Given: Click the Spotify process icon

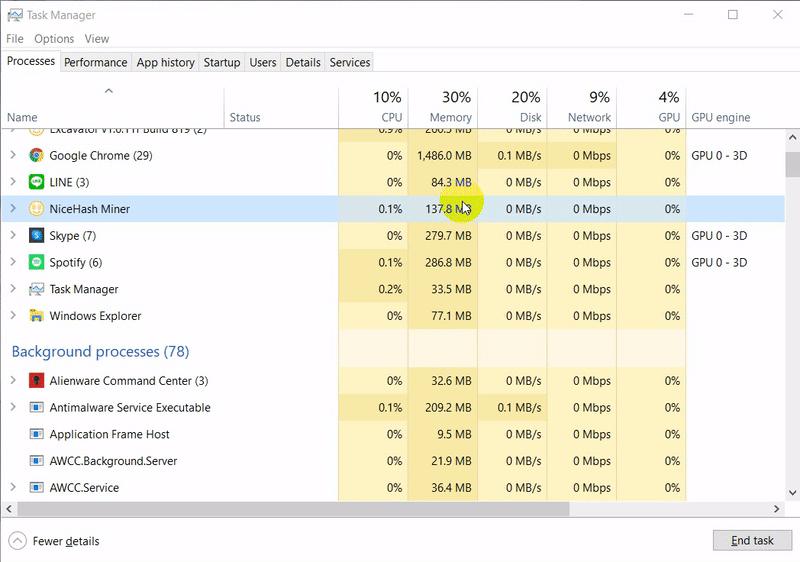Looking at the screenshot, I should 36,263.
